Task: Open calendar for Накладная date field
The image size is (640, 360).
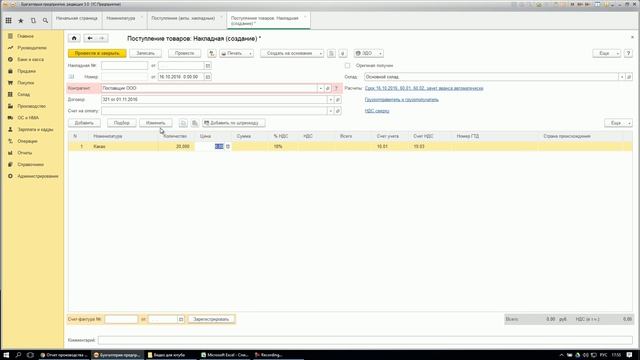Action: point(208,66)
